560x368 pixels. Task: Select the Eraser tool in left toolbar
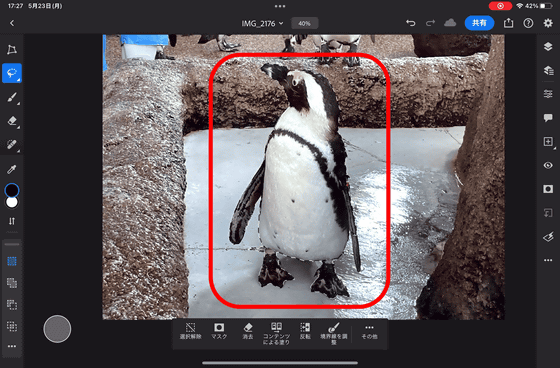(12, 121)
